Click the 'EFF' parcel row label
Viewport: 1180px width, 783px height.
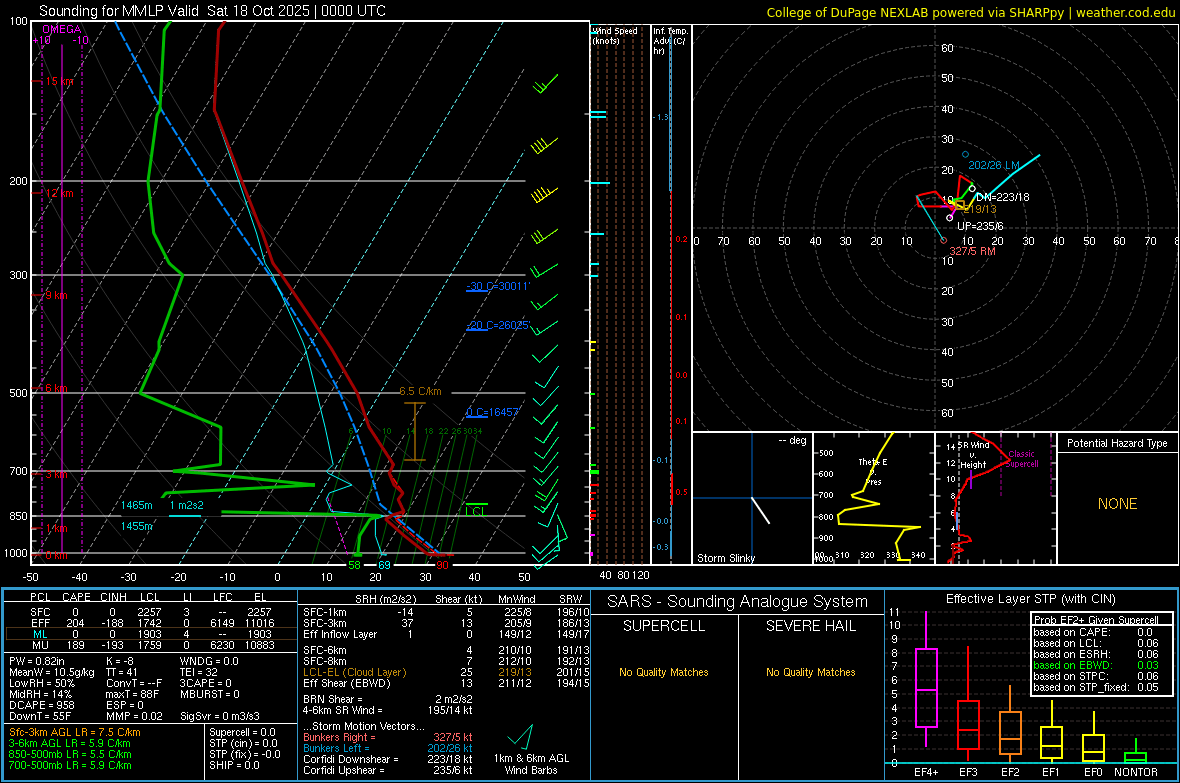pos(41,623)
